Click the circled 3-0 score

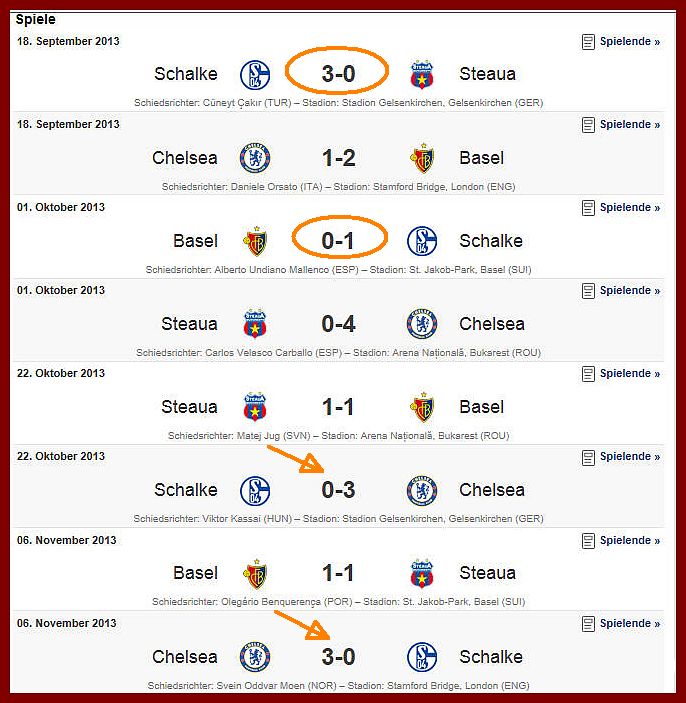pyautogui.click(x=338, y=74)
